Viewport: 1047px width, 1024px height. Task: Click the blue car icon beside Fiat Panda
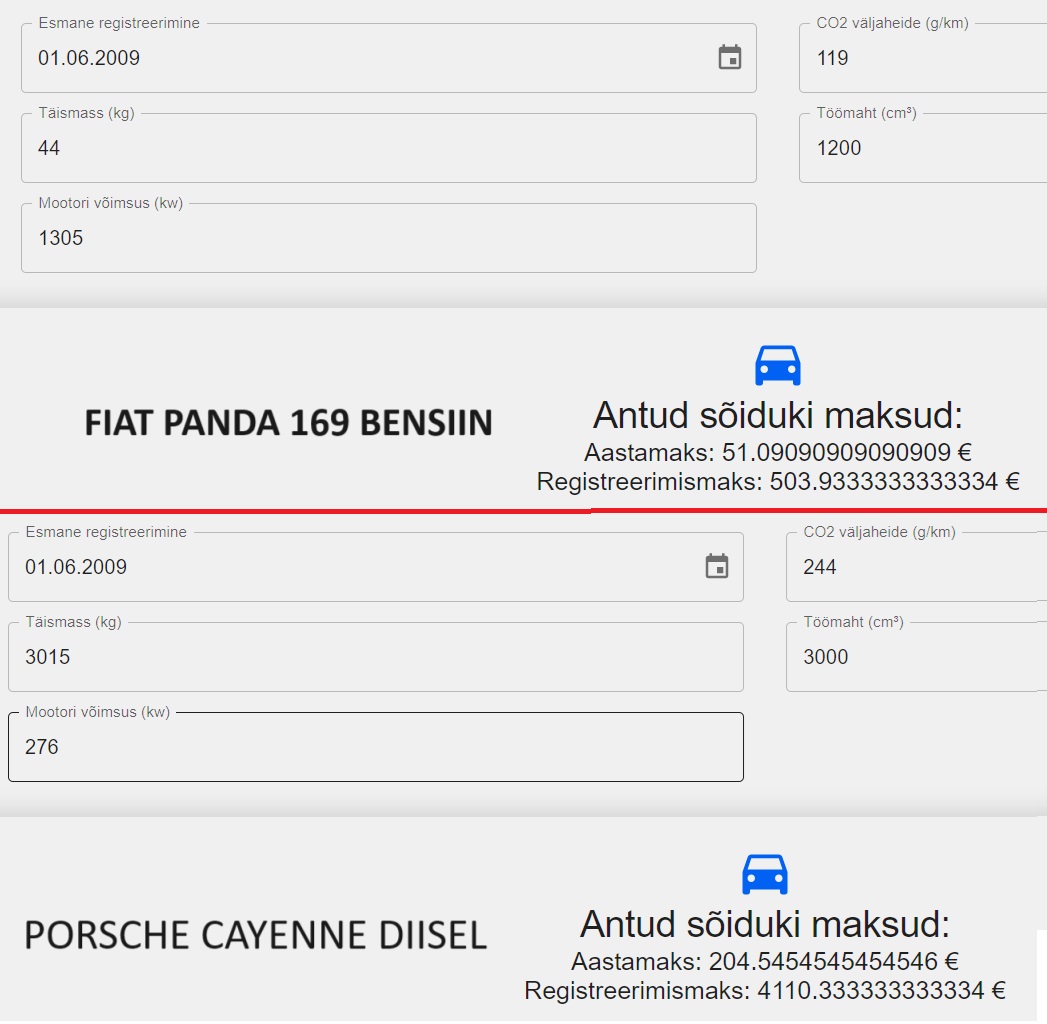[x=777, y=366]
